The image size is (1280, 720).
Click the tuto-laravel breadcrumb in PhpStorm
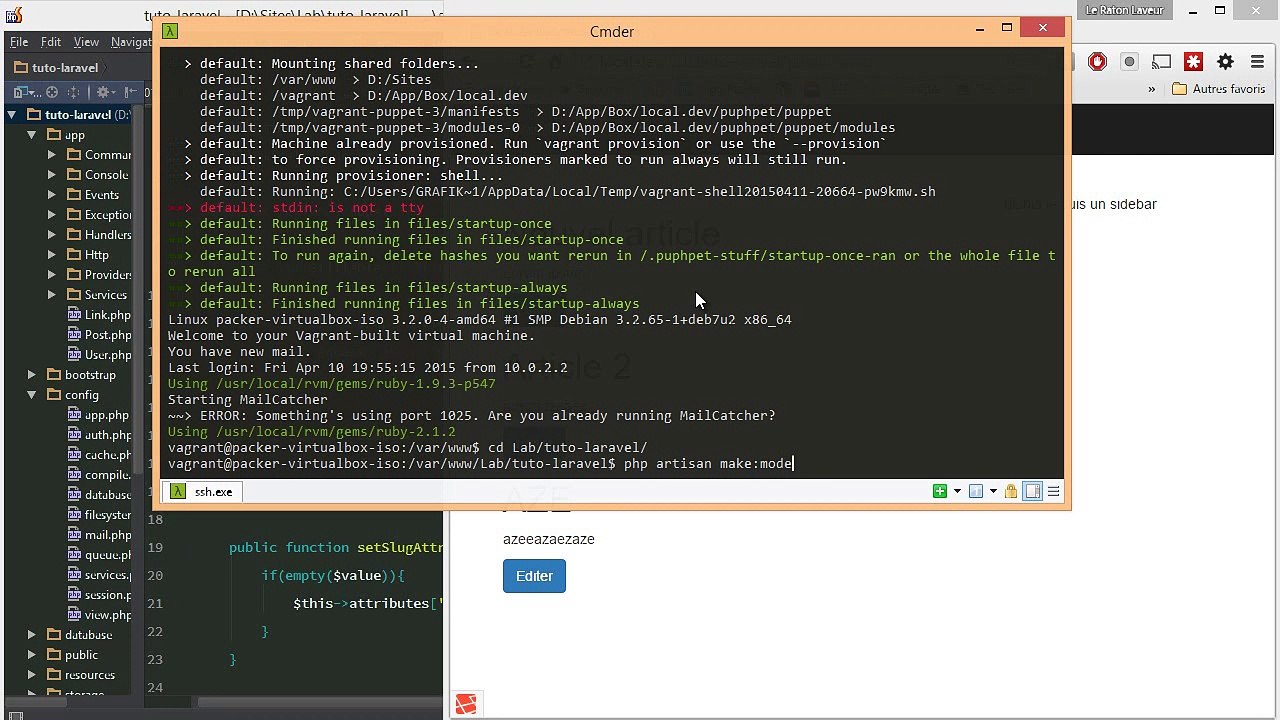59,68
